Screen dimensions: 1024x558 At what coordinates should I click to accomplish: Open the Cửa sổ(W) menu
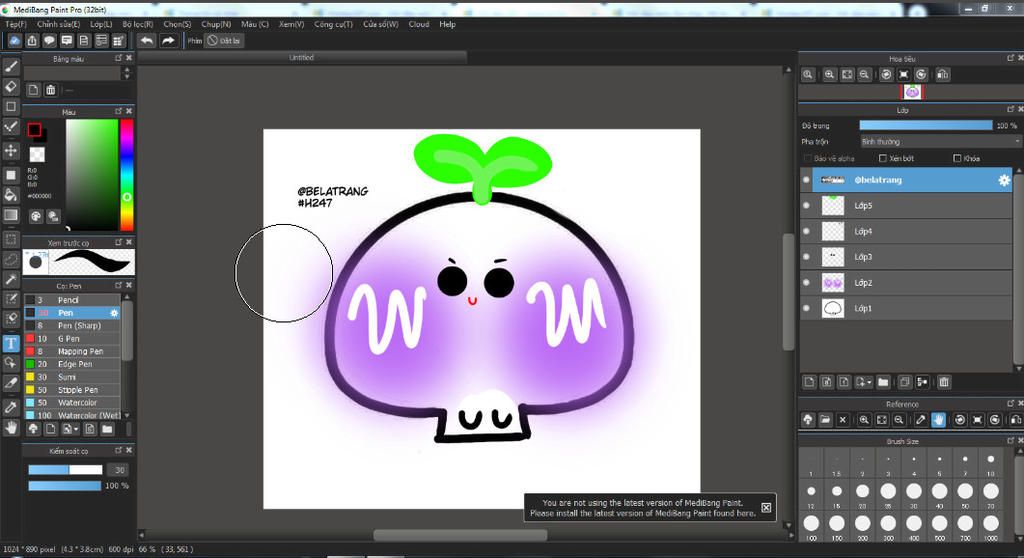(380, 24)
